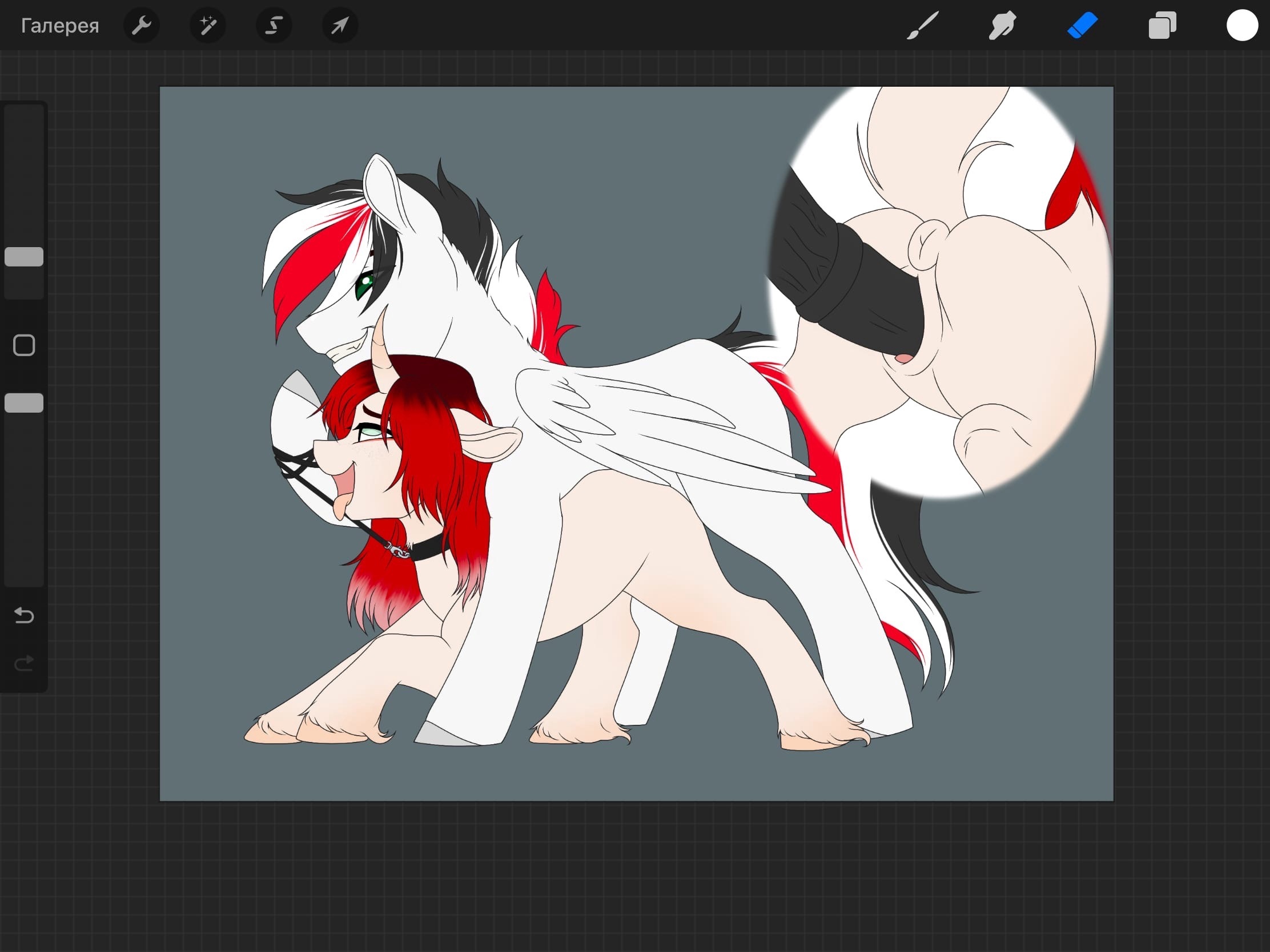Open the Adjustments magic wand menu

(x=208, y=26)
